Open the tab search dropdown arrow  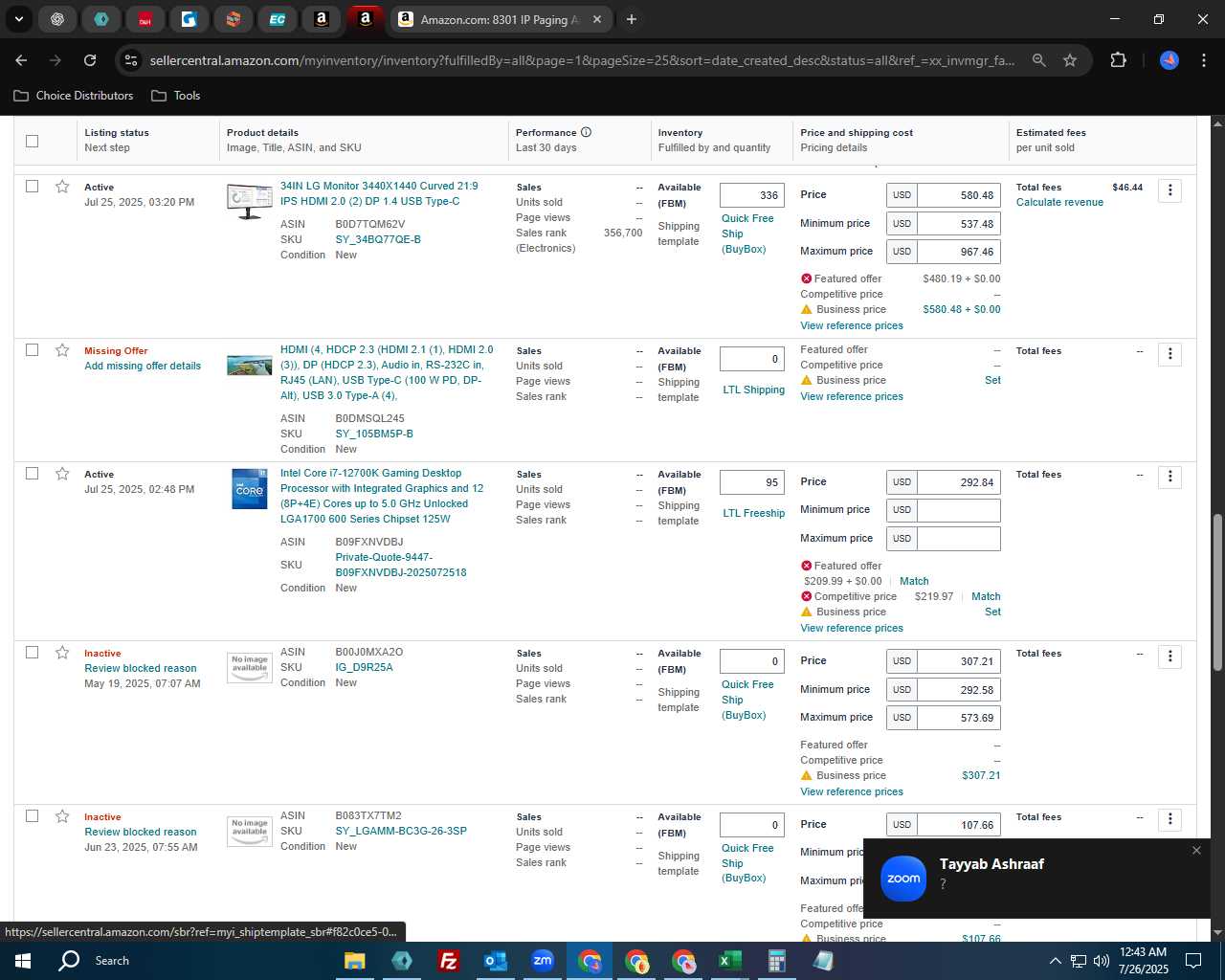click(x=18, y=19)
